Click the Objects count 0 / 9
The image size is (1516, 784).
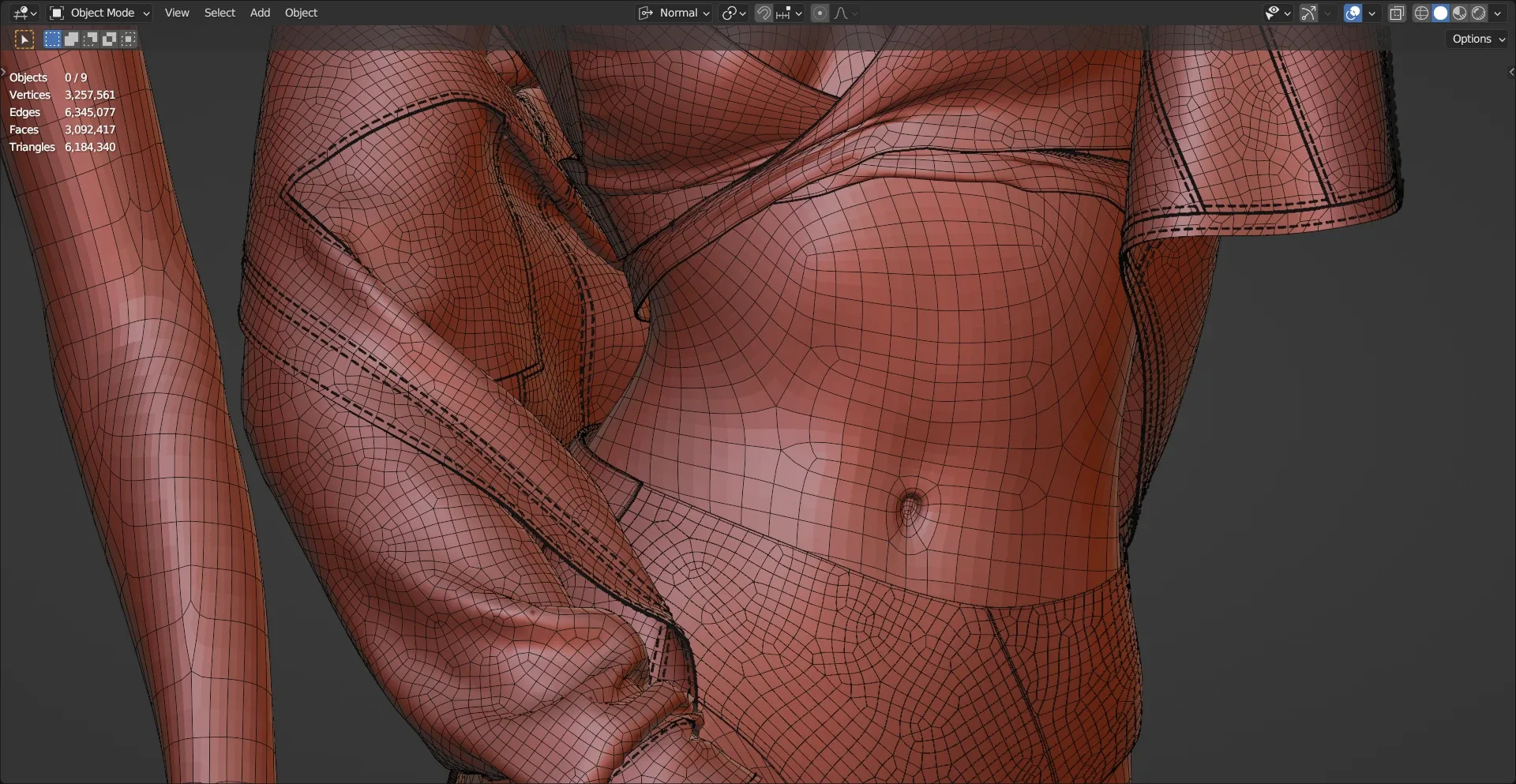click(76, 77)
